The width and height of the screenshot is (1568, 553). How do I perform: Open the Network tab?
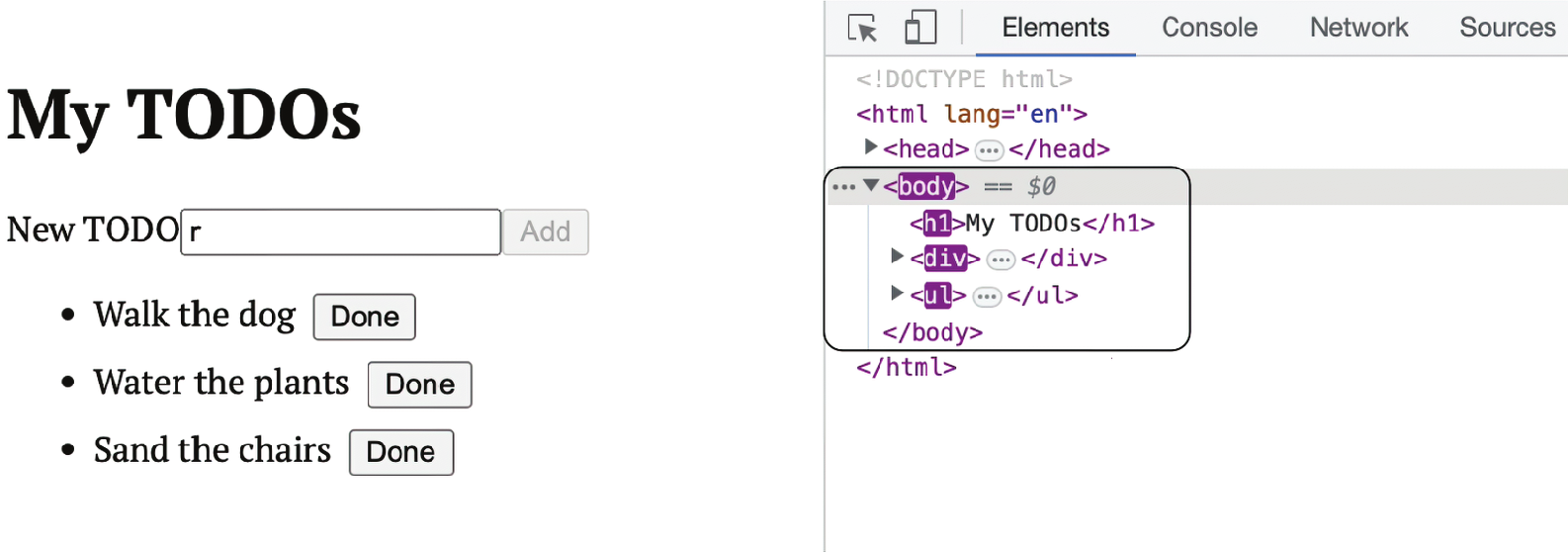1358,28
